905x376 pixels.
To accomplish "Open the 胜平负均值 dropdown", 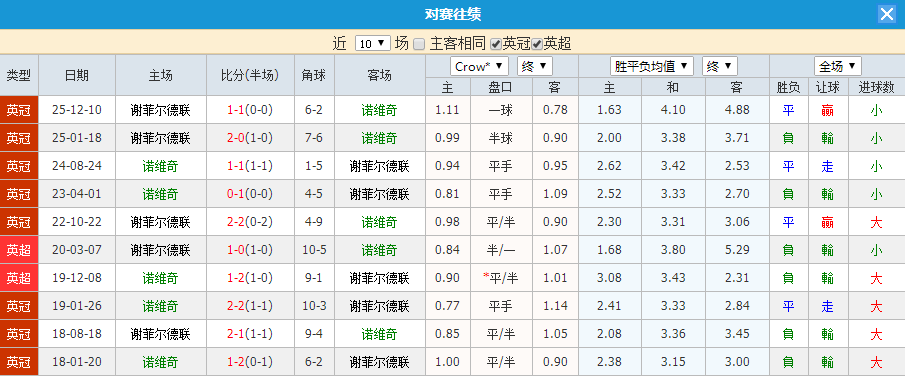I will (x=652, y=66).
